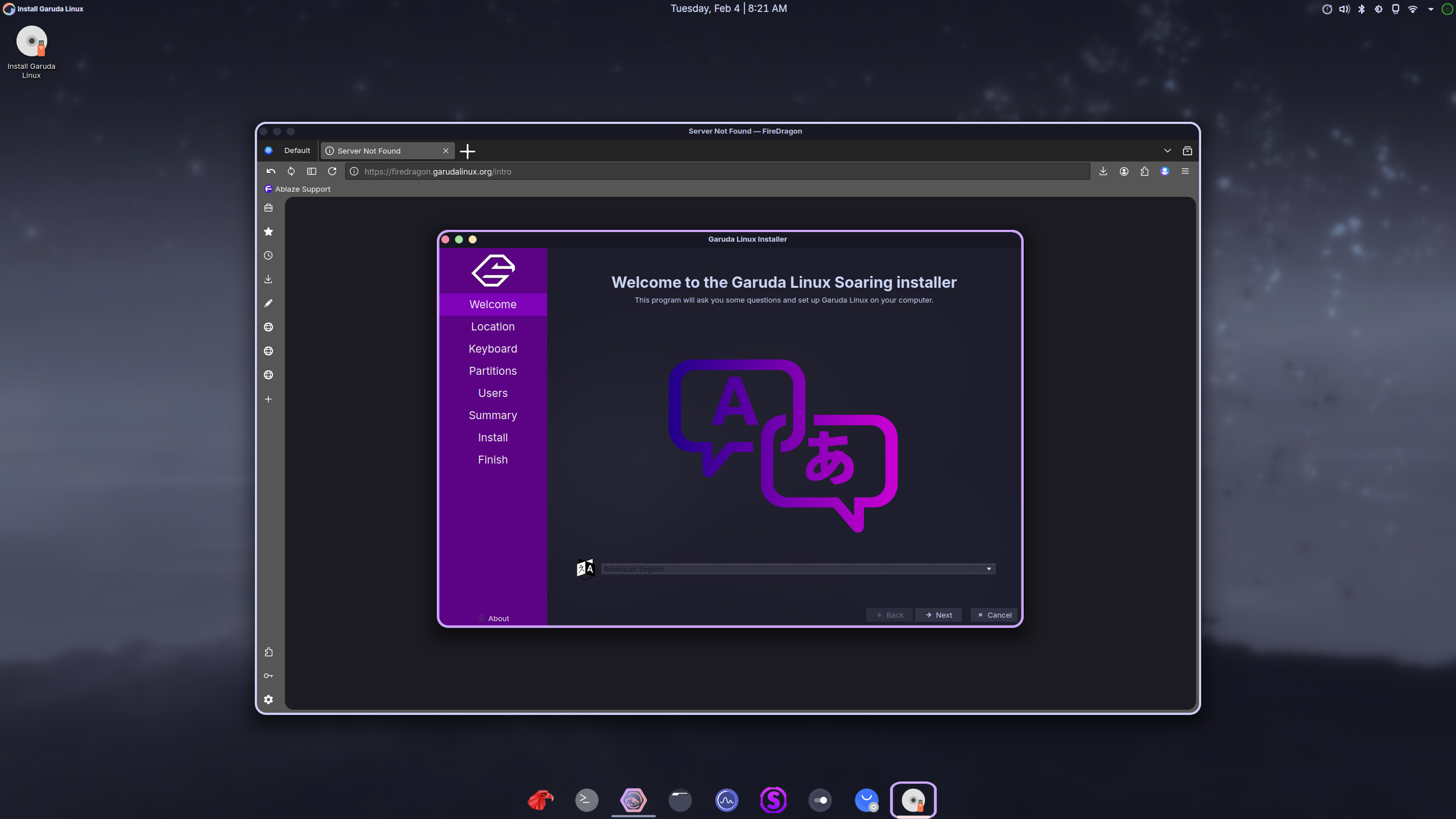
Task: Open a new tab with the plus button
Action: (x=468, y=151)
